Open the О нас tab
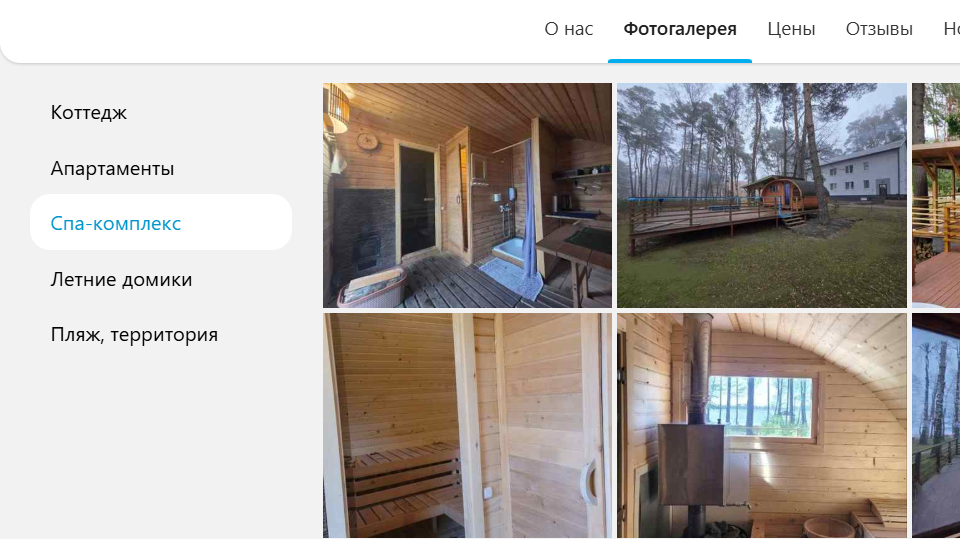 (x=568, y=29)
